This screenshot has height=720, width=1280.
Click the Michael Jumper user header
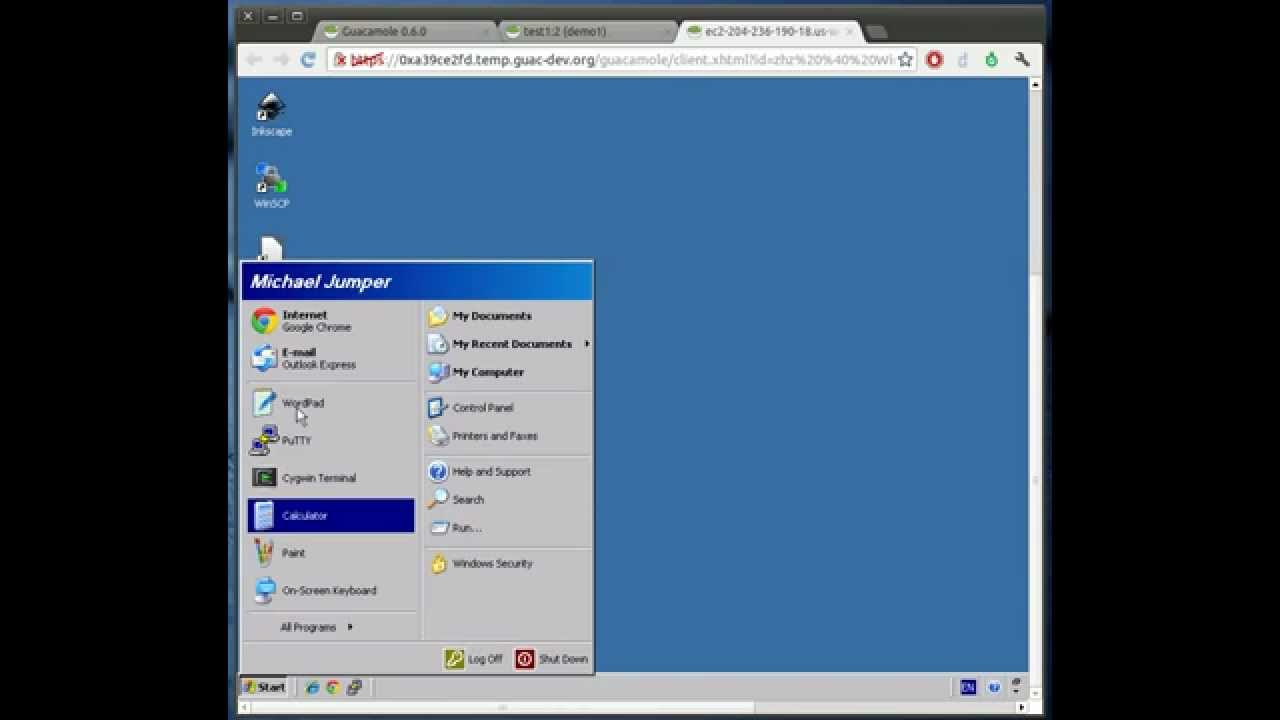pyautogui.click(x=417, y=282)
